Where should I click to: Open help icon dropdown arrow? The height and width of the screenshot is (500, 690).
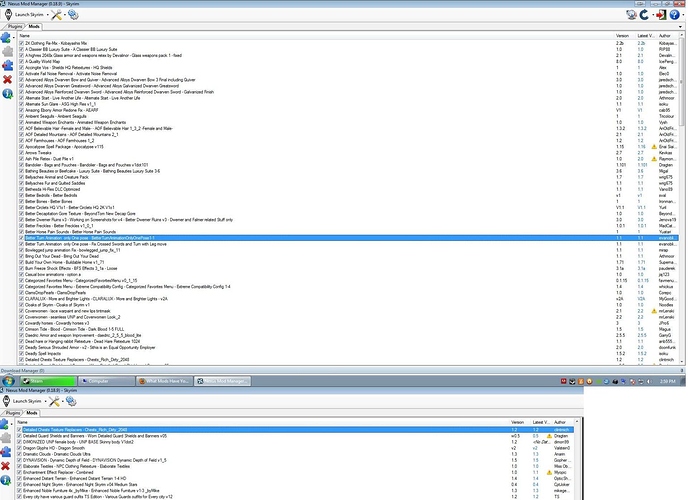[x=682, y=15]
